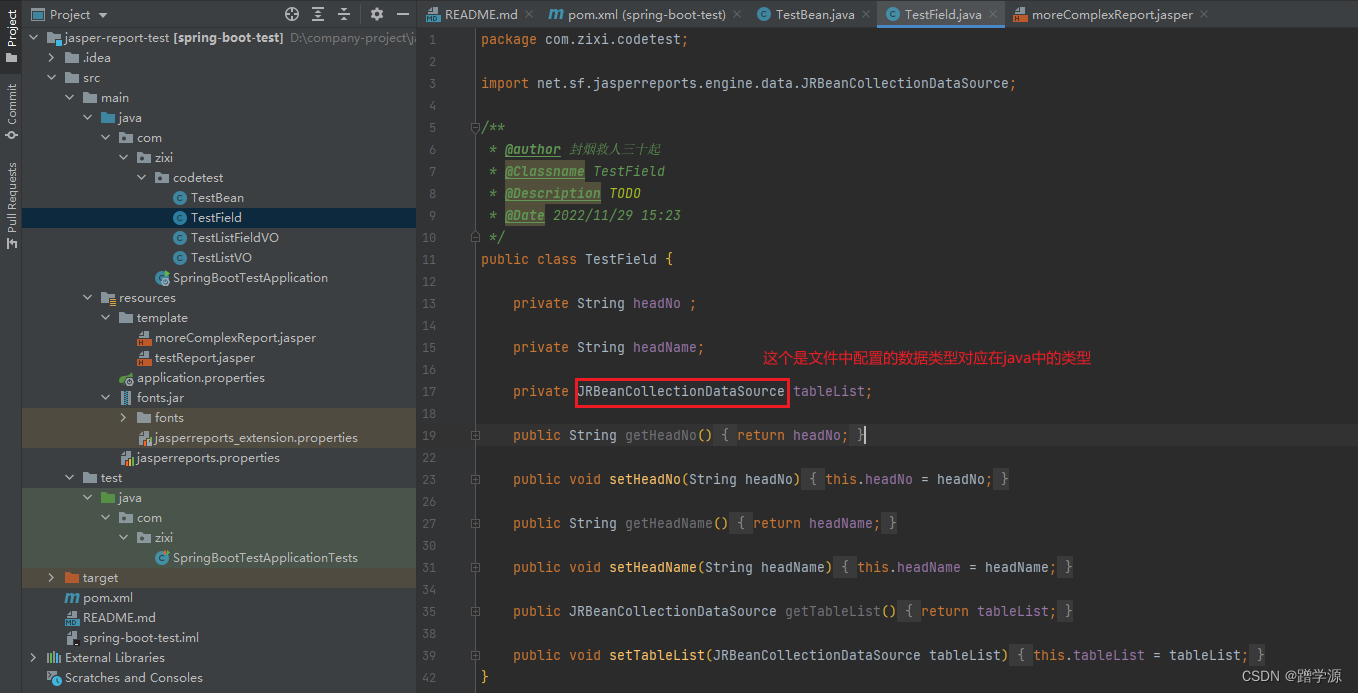Toggle the Project side tab
The height and width of the screenshot is (693, 1358).
(x=11, y=37)
